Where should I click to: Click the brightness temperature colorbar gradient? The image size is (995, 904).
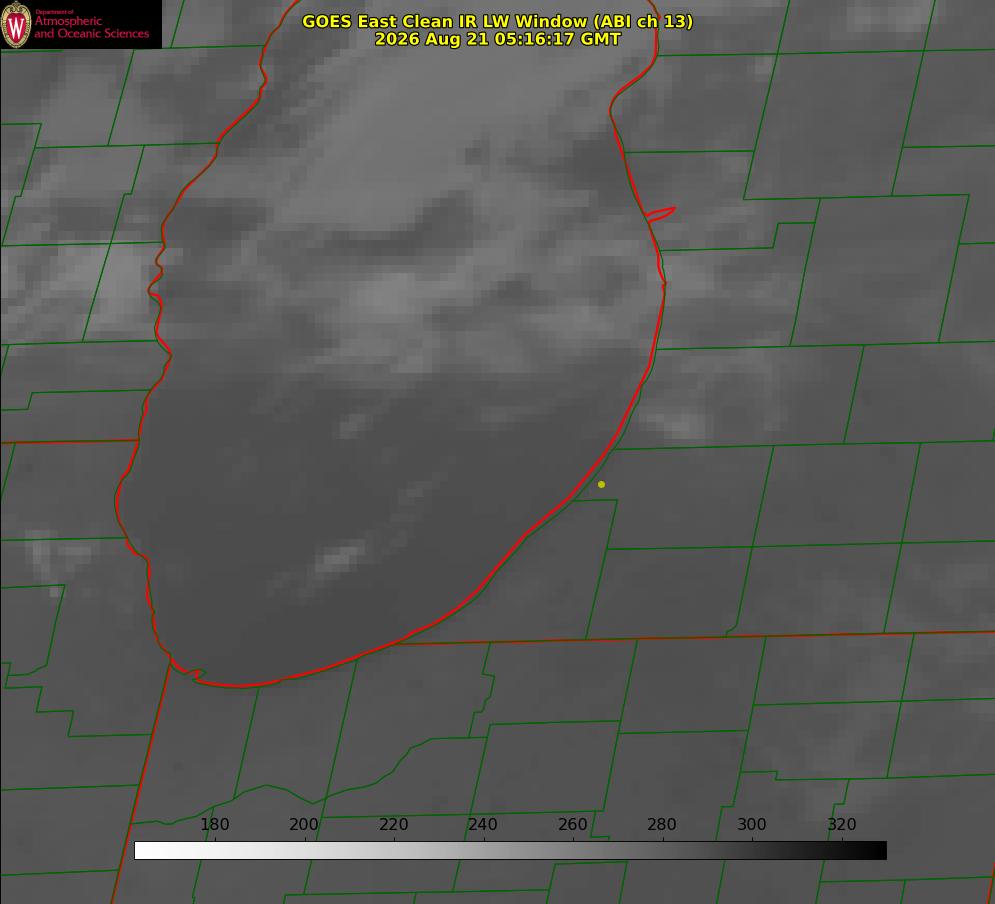click(x=510, y=850)
